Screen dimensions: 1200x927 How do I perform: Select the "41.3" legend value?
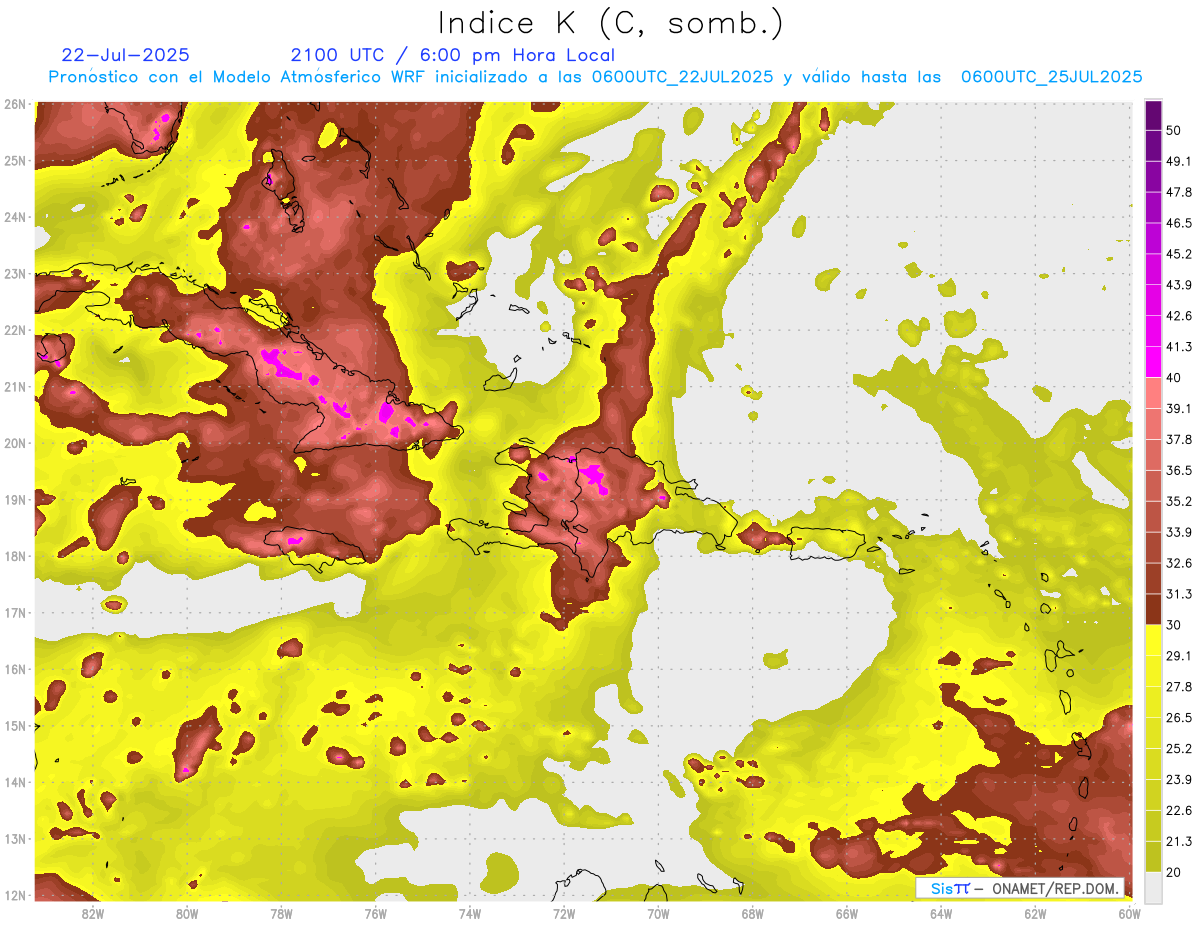point(1178,347)
